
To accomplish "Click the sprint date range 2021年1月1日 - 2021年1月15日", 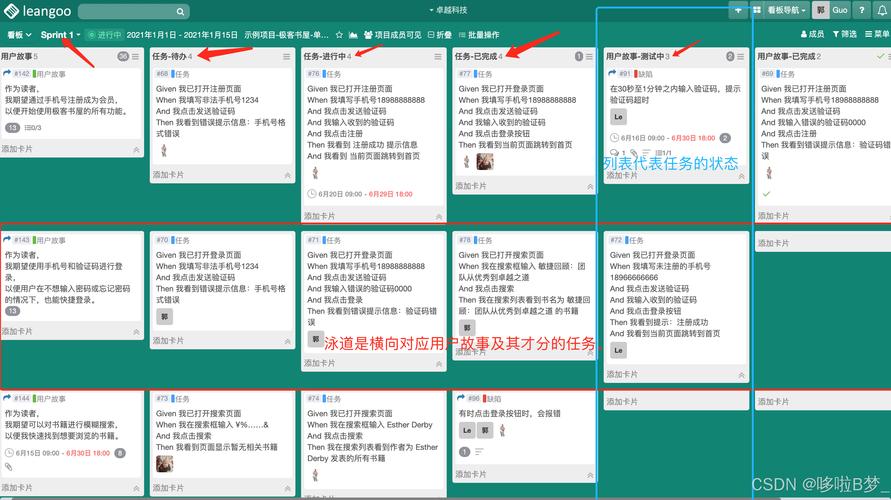I will 182,35.
